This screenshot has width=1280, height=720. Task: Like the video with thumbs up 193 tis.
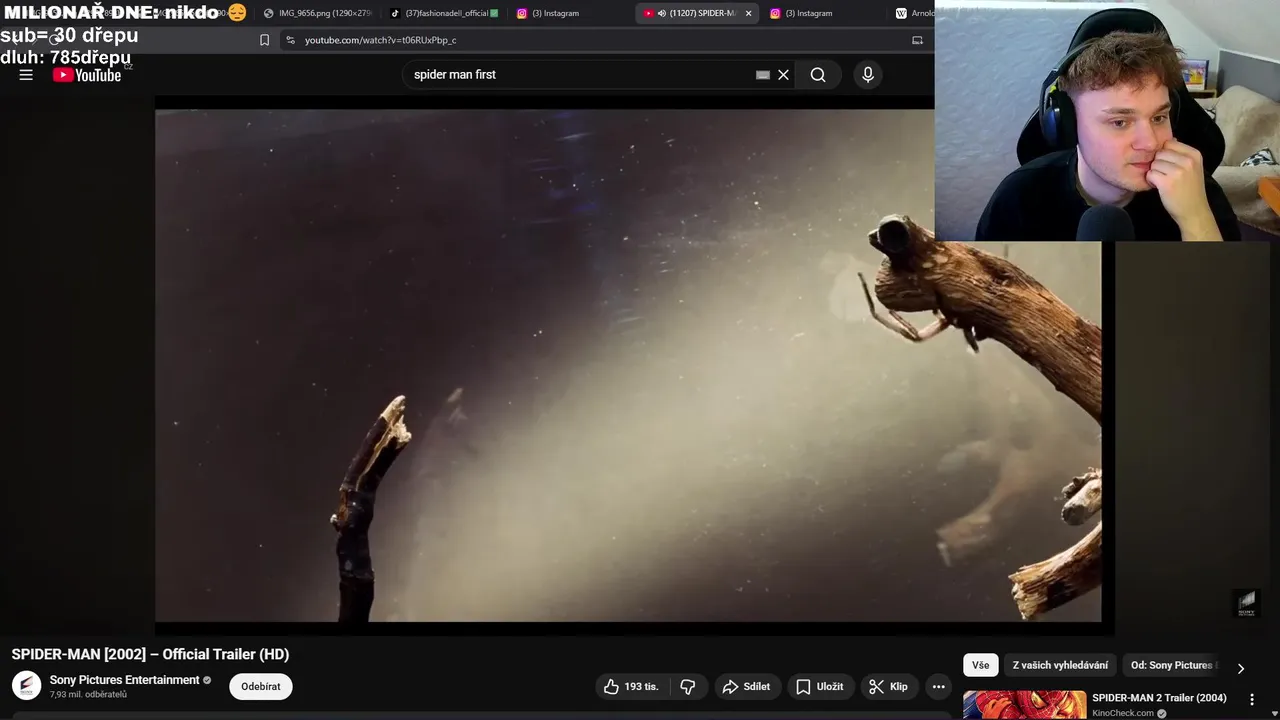[x=632, y=686]
